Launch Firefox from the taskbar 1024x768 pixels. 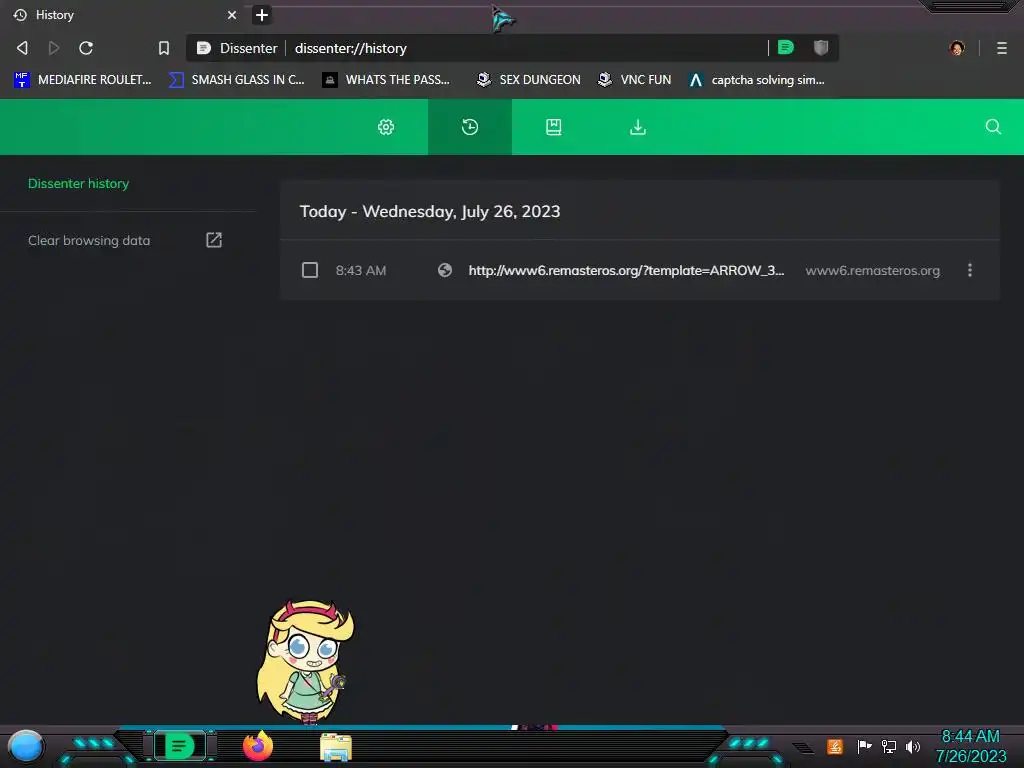258,746
